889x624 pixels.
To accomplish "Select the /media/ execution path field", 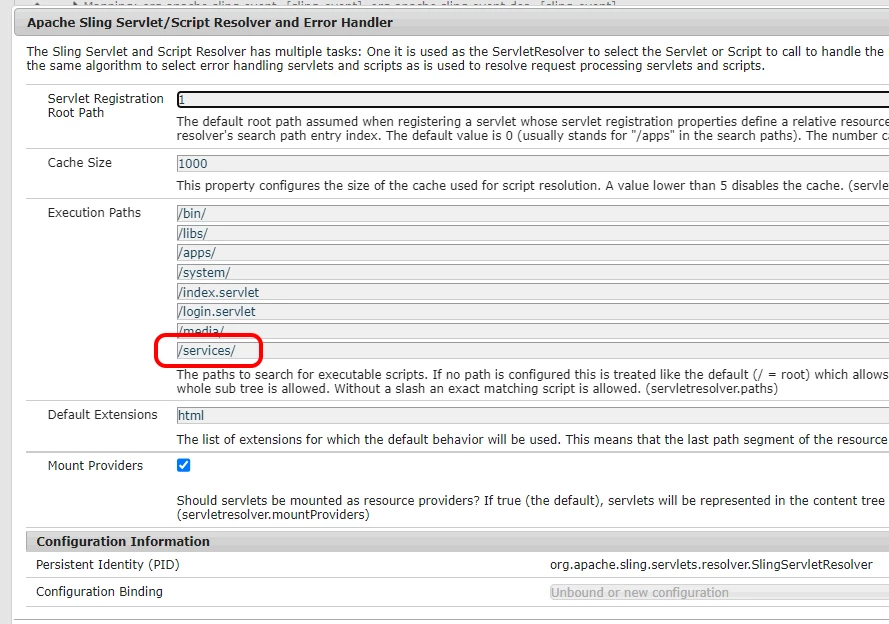I will (533, 331).
